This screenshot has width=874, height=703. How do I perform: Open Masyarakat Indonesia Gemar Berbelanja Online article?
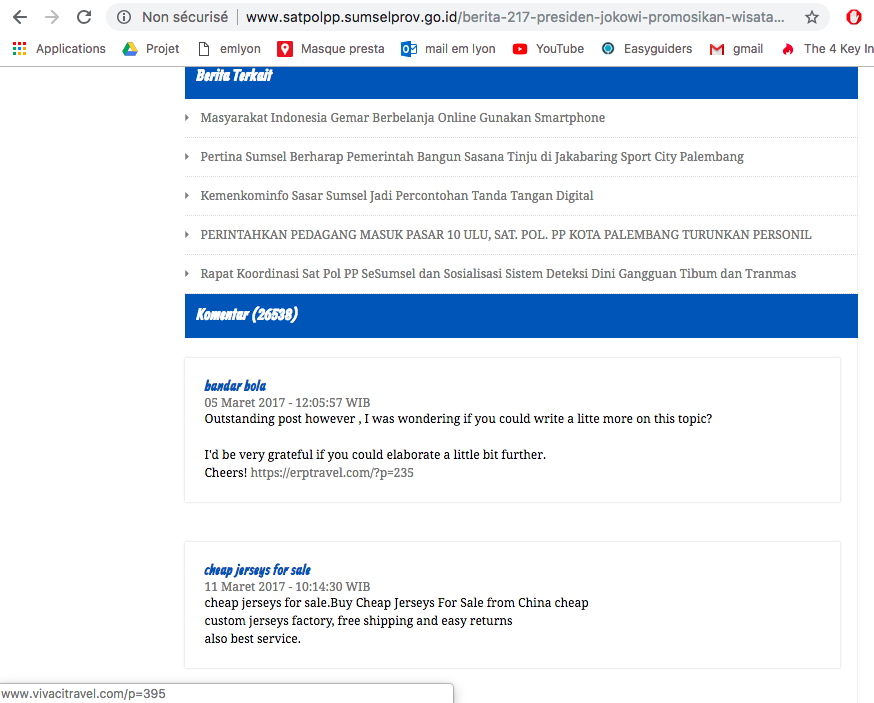[x=402, y=118]
